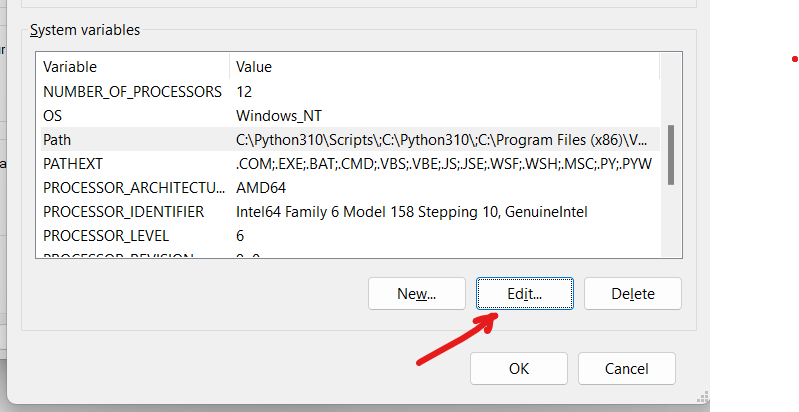Click the Path value starting with C:\Python310

click(x=440, y=139)
